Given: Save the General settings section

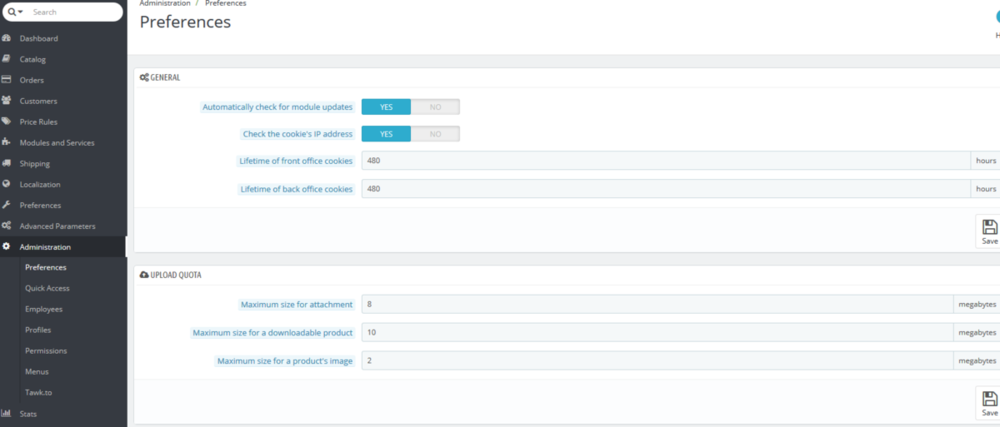Looking at the screenshot, I should [x=988, y=232].
